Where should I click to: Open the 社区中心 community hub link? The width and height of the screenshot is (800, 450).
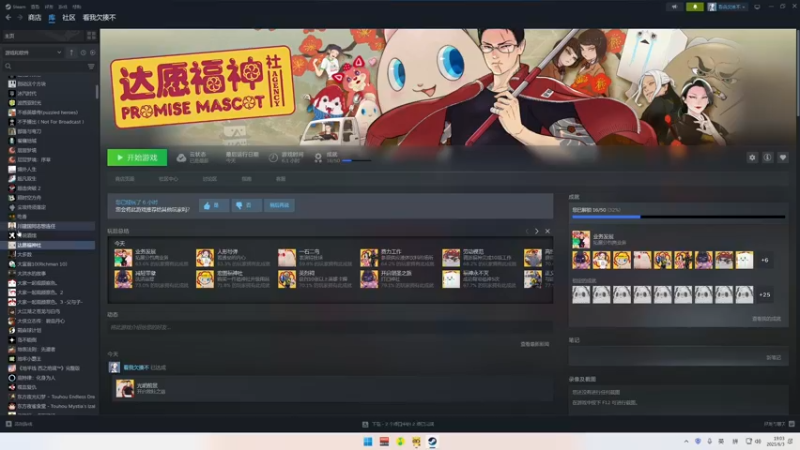[x=168, y=179]
